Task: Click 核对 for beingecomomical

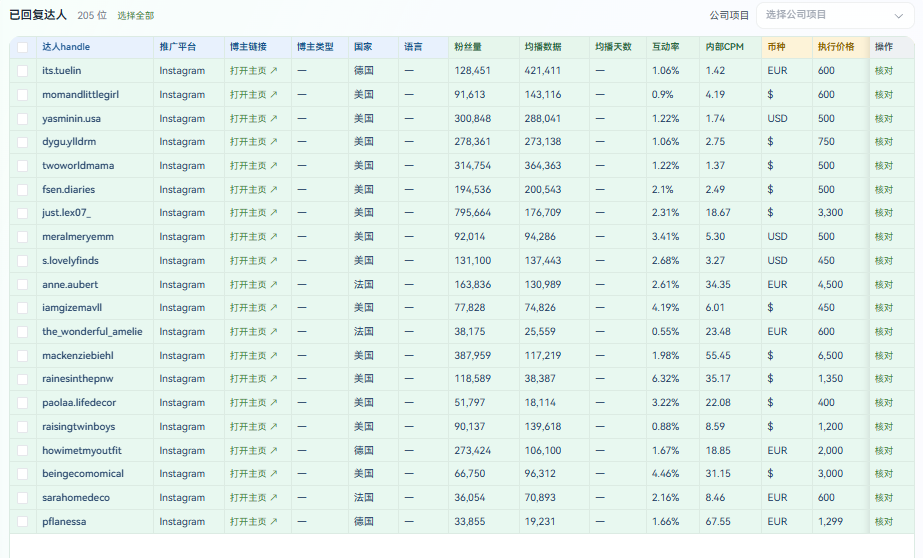Action: pyautogui.click(x=884, y=474)
